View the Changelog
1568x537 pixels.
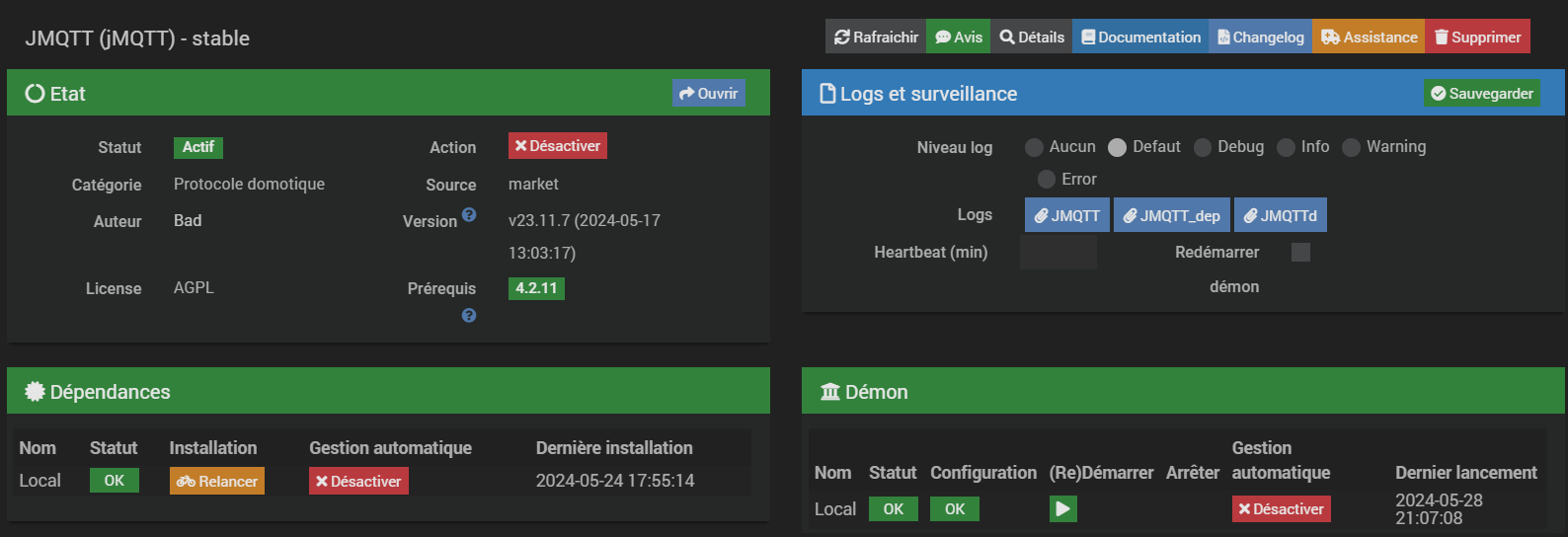pyautogui.click(x=1261, y=37)
